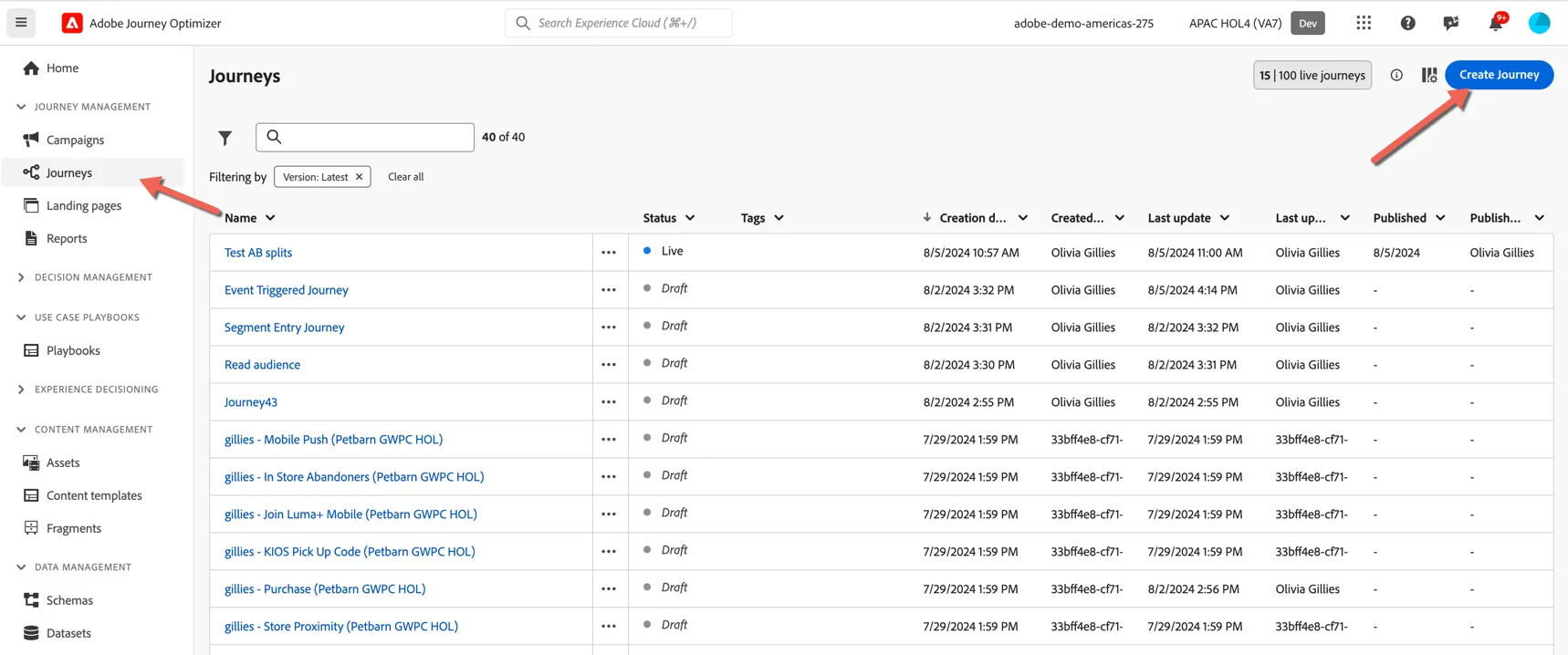Collapse the Journey Management section
Image resolution: width=1568 pixels, height=655 pixels.
[21, 107]
